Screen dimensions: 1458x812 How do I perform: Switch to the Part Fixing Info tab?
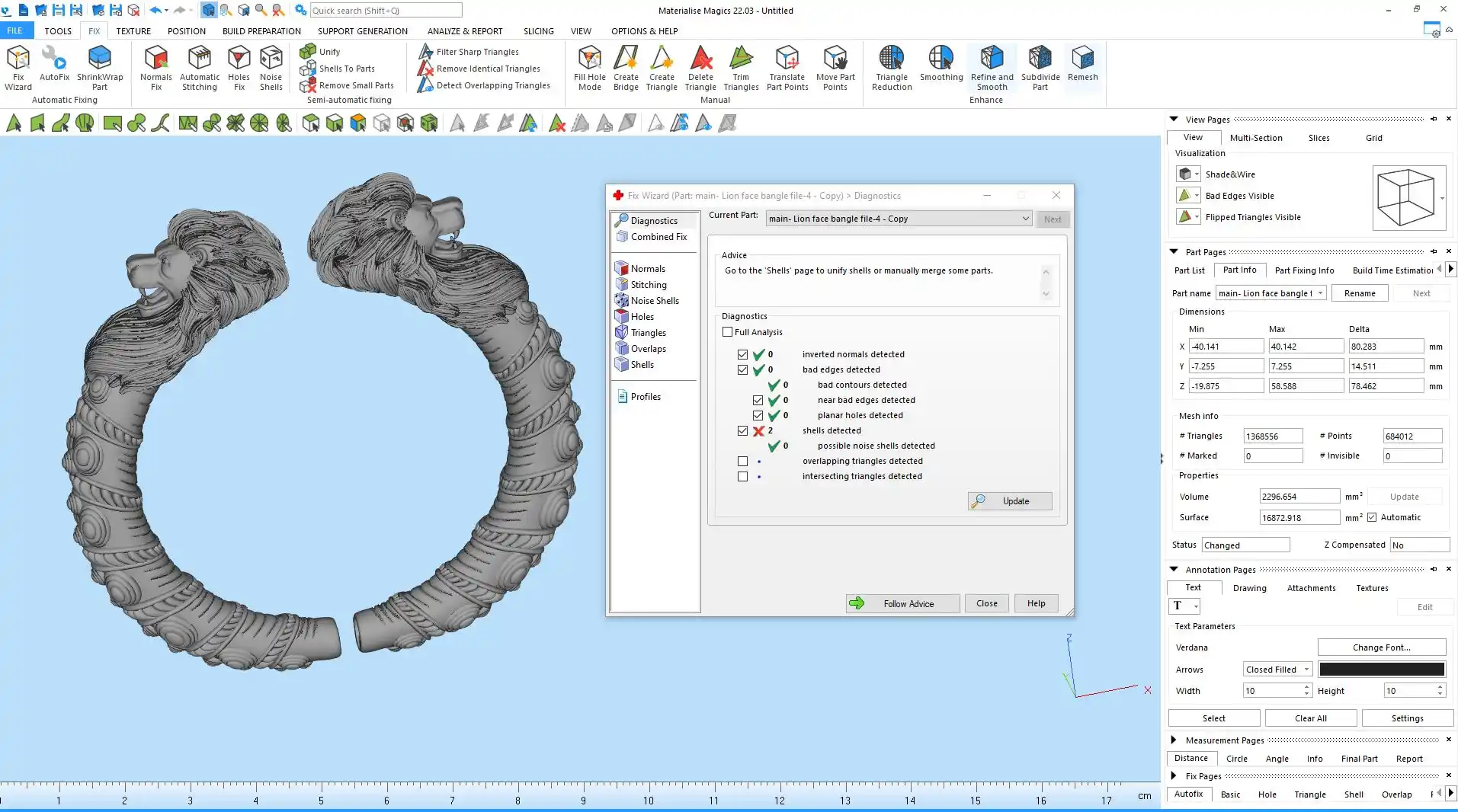(x=1304, y=270)
